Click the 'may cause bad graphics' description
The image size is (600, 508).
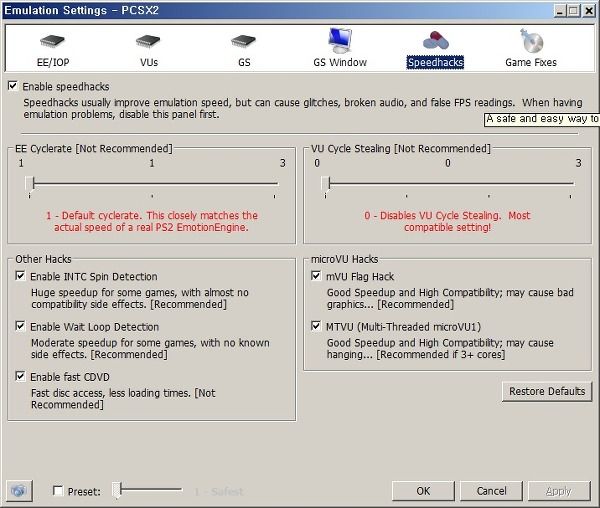450,298
